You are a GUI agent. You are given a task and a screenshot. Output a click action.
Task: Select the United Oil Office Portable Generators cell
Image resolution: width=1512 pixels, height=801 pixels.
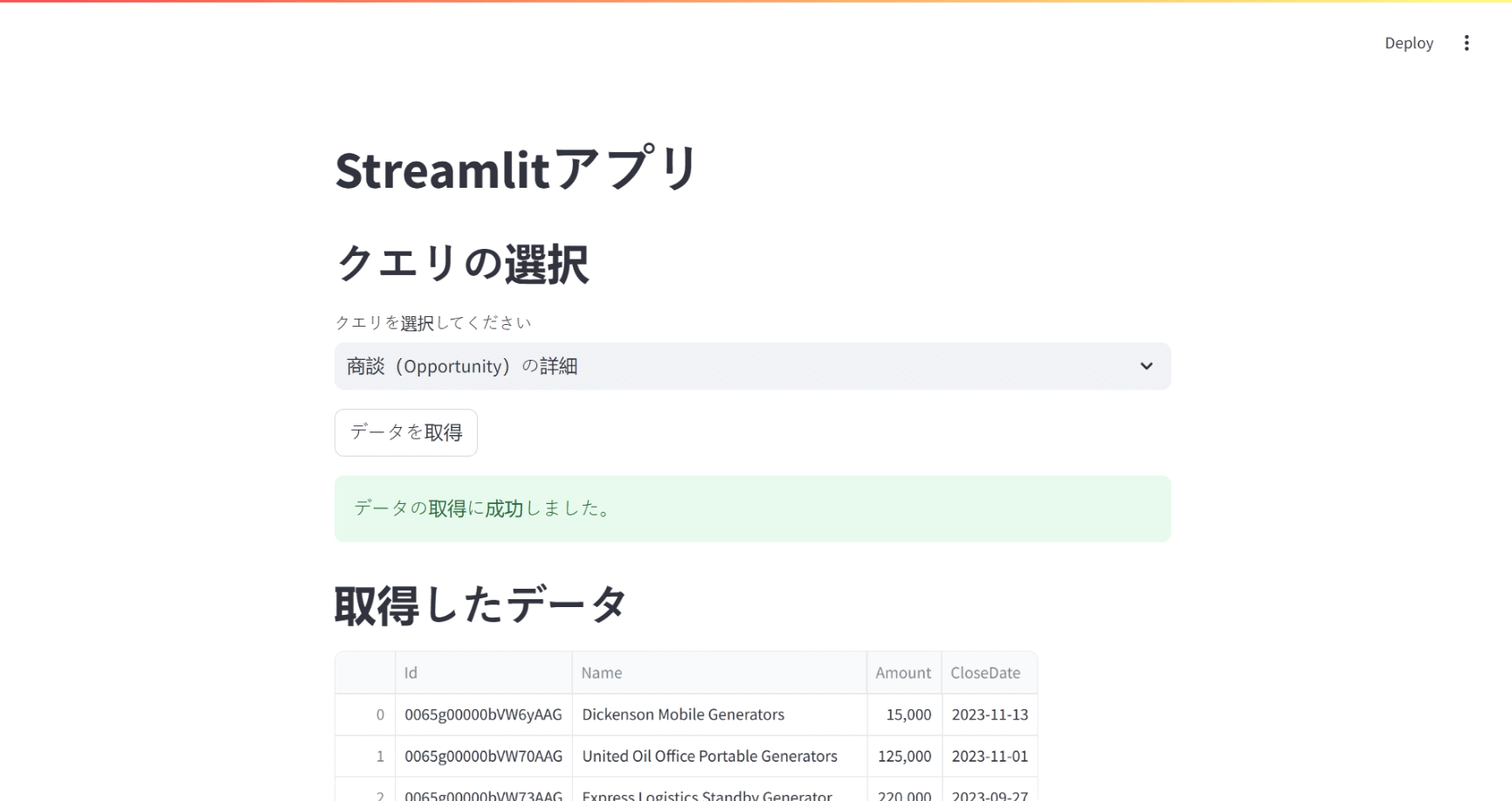pos(719,756)
